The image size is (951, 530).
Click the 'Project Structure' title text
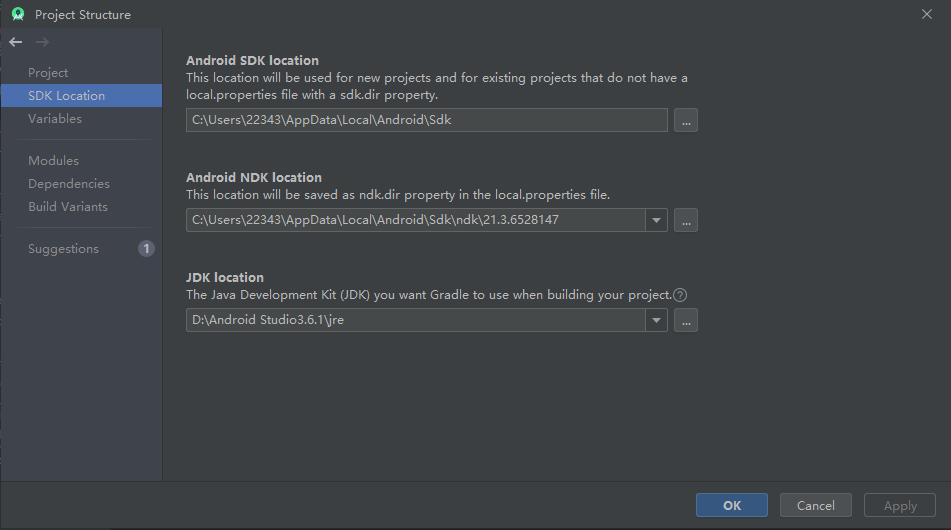83,15
